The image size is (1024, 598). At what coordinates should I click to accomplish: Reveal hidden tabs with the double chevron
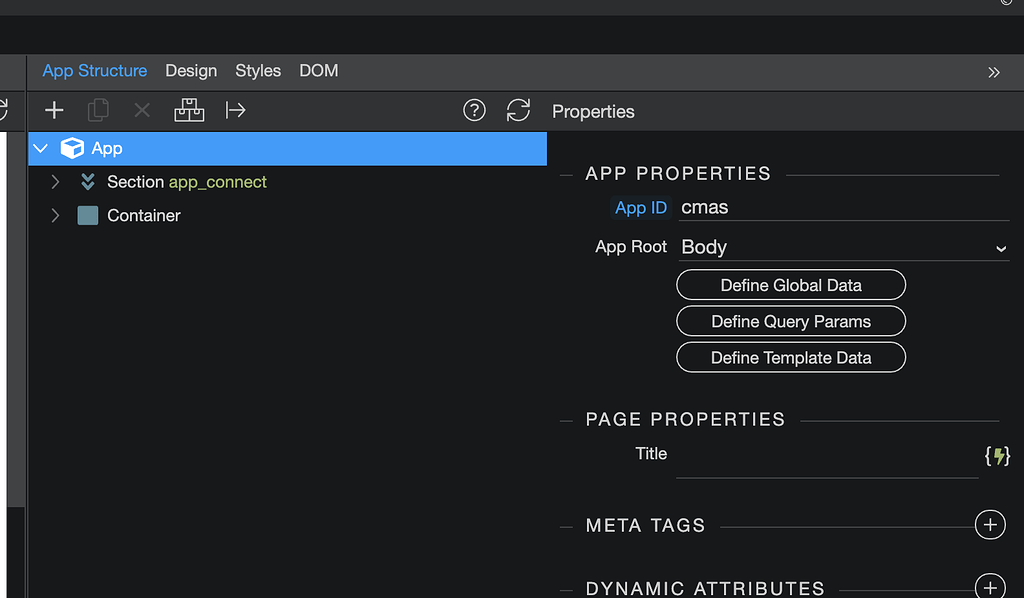(x=993, y=71)
